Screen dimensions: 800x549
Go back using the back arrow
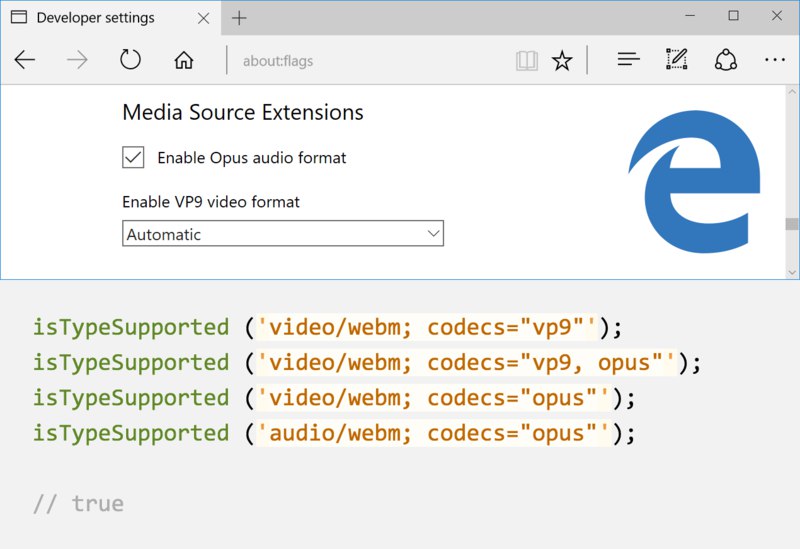click(x=24, y=60)
